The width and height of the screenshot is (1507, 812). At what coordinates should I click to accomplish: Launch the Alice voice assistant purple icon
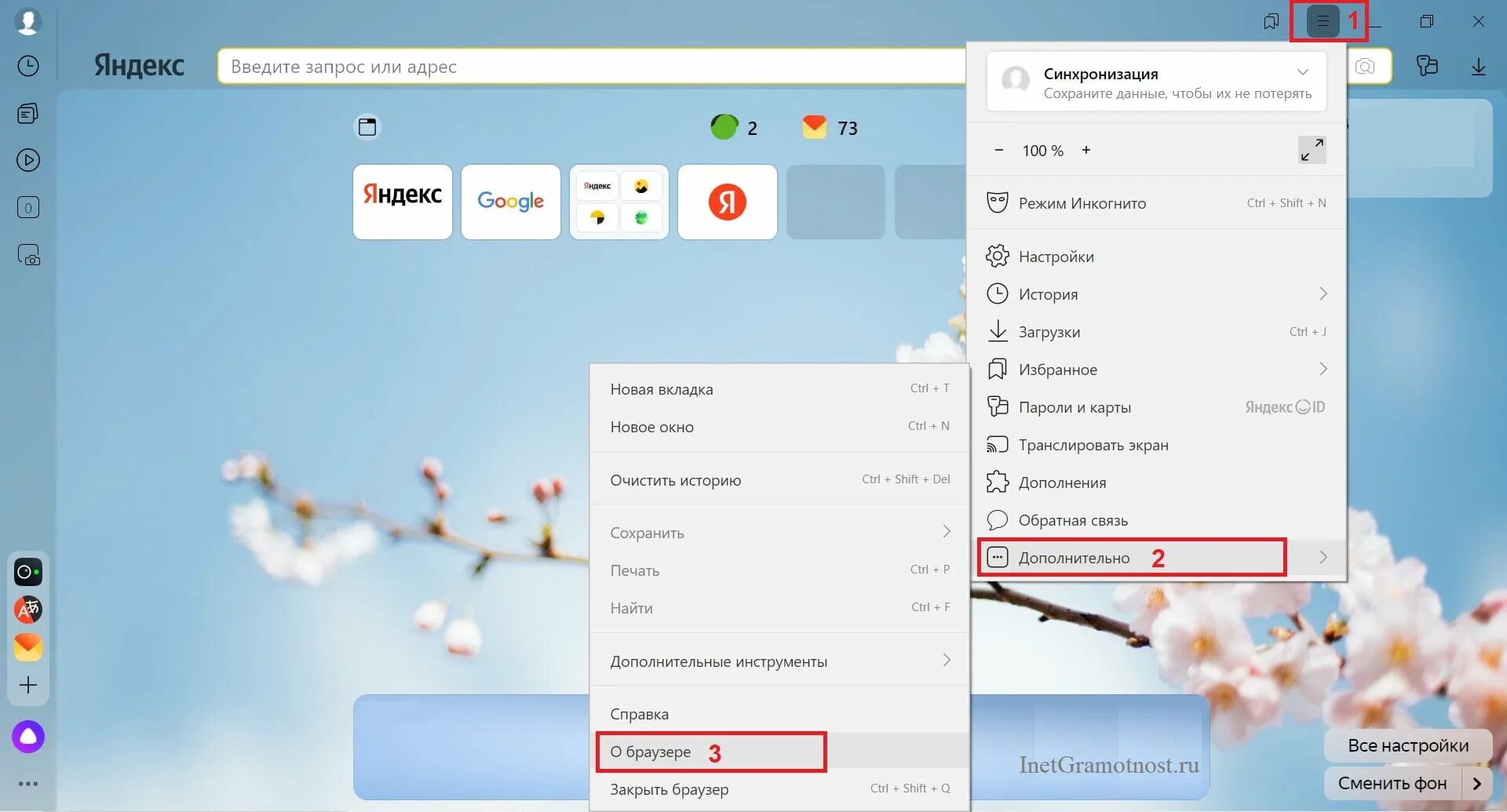pyautogui.click(x=28, y=737)
